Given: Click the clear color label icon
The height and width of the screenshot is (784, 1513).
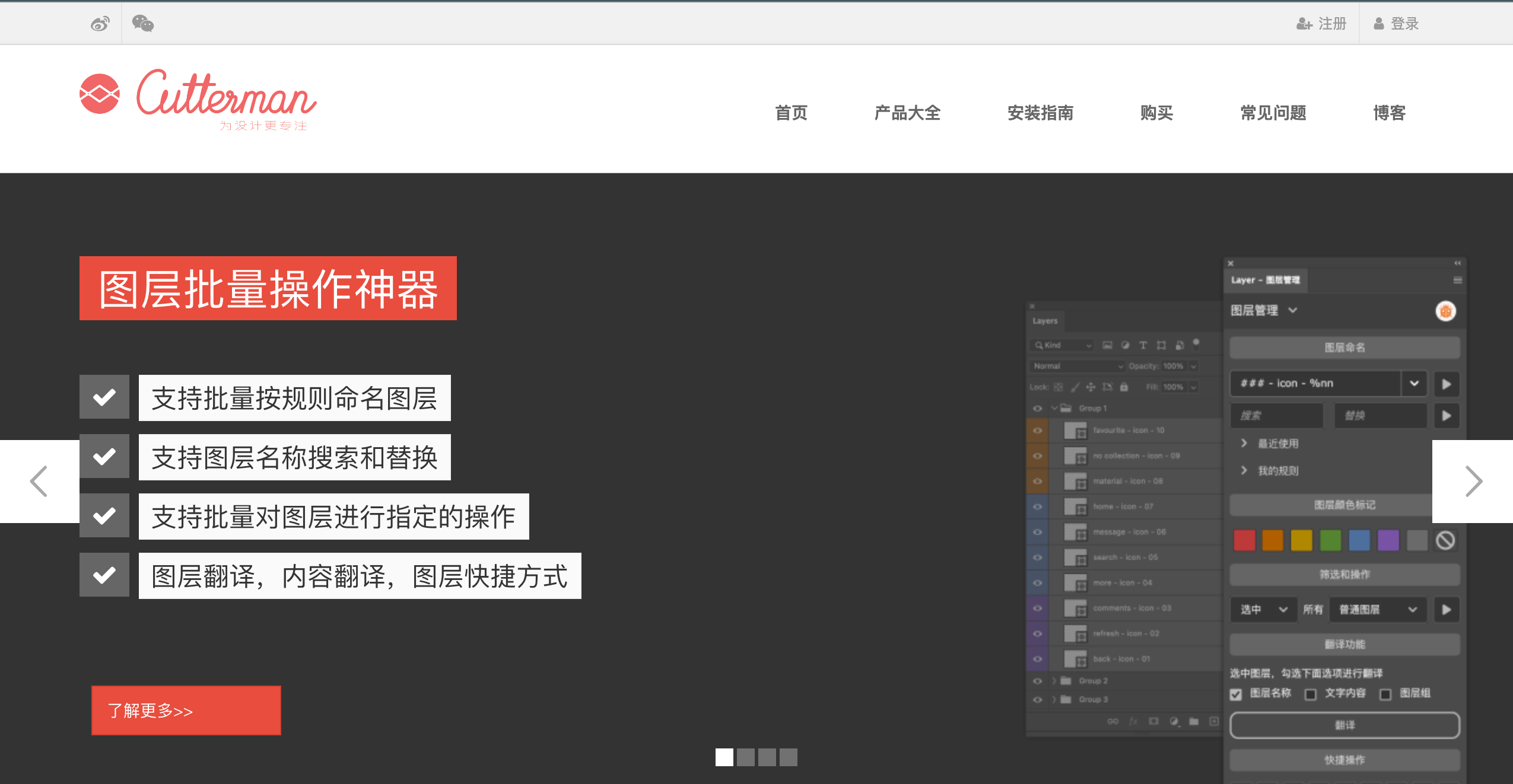Looking at the screenshot, I should click(1445, 540).
